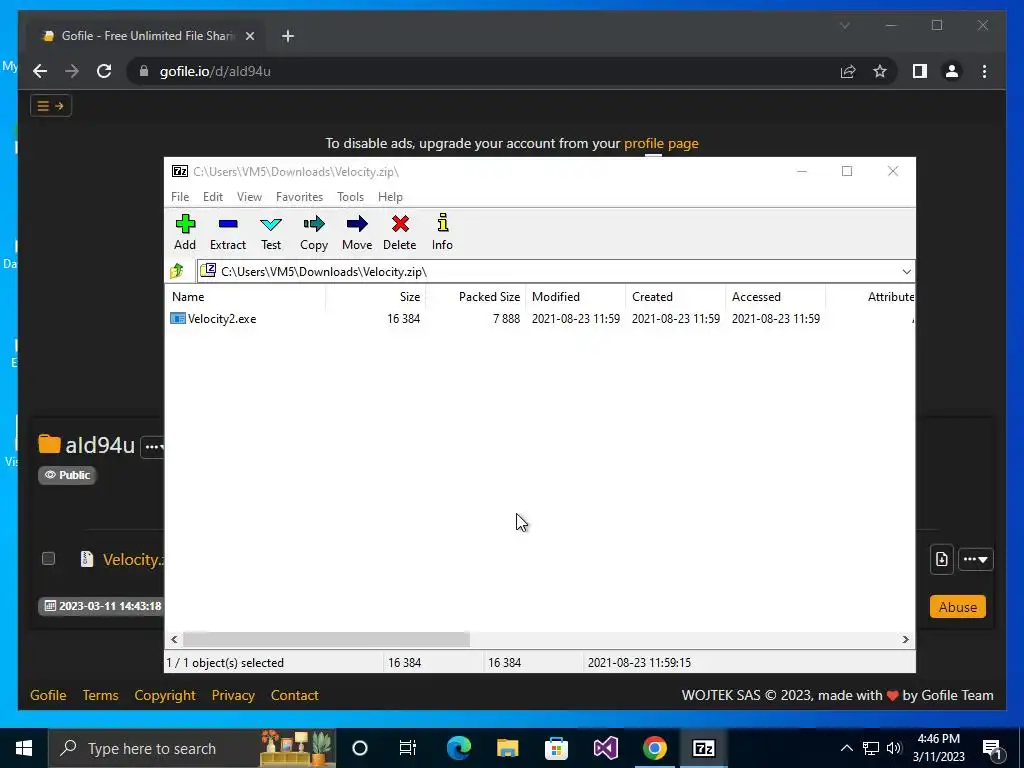Click the 7-Zip taskbar icon

[x=703, y=748]
